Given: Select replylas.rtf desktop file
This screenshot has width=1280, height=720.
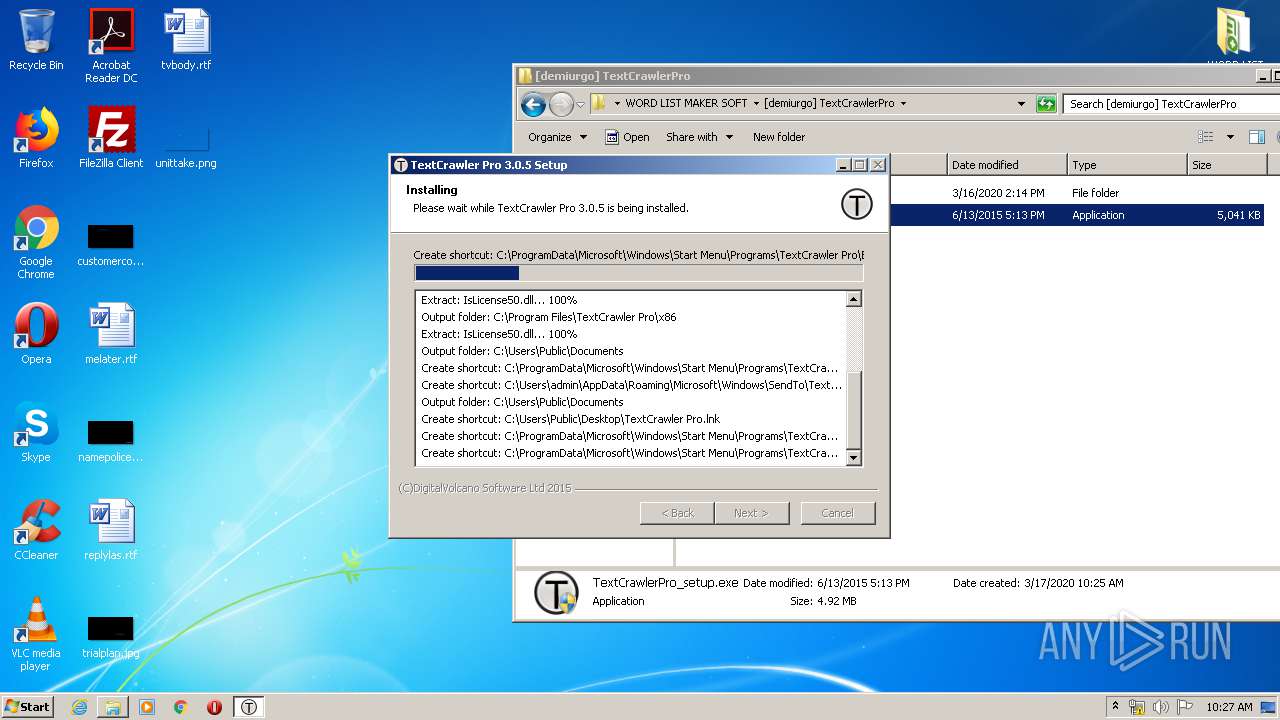Looking at the screenshot, I should [111, 530].
